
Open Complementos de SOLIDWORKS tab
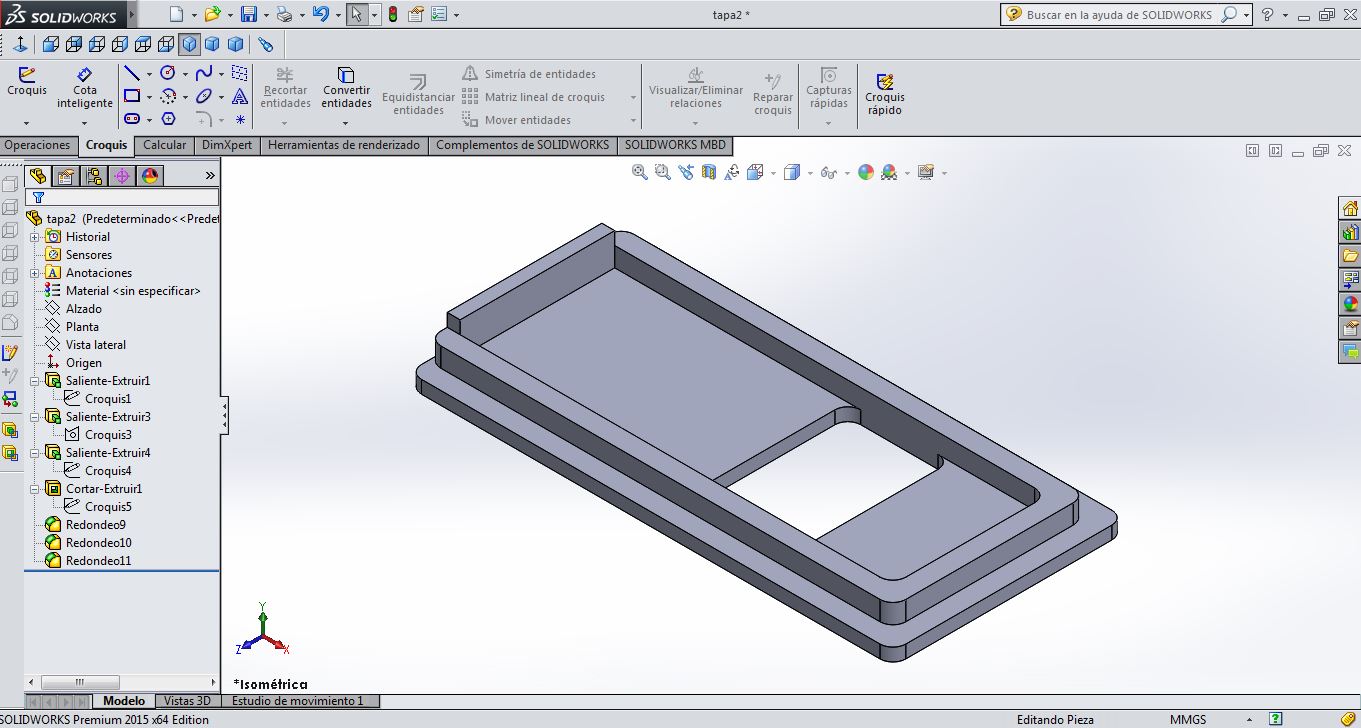point(522,145)
